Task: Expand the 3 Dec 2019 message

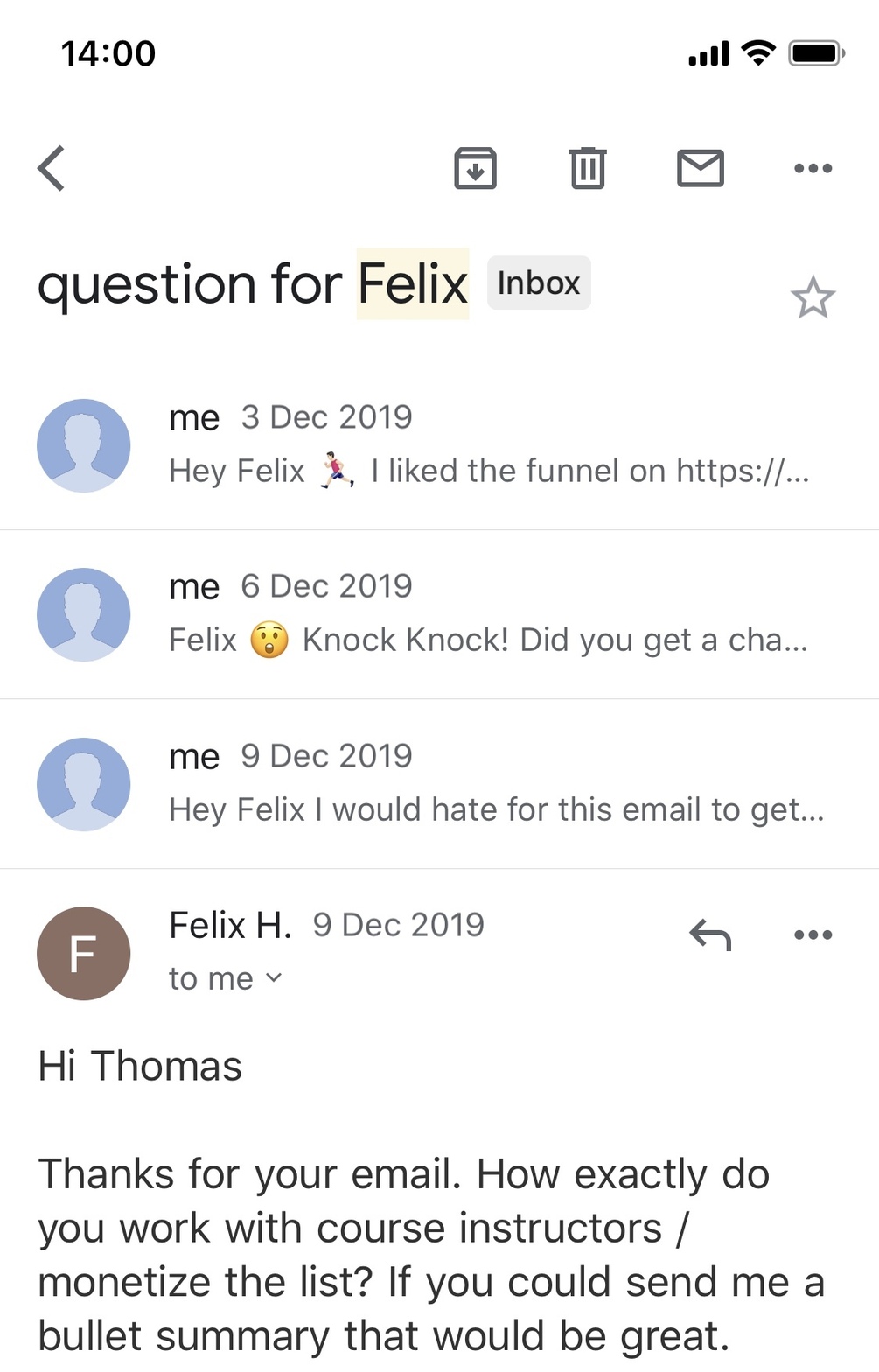Action: [490, 446]
